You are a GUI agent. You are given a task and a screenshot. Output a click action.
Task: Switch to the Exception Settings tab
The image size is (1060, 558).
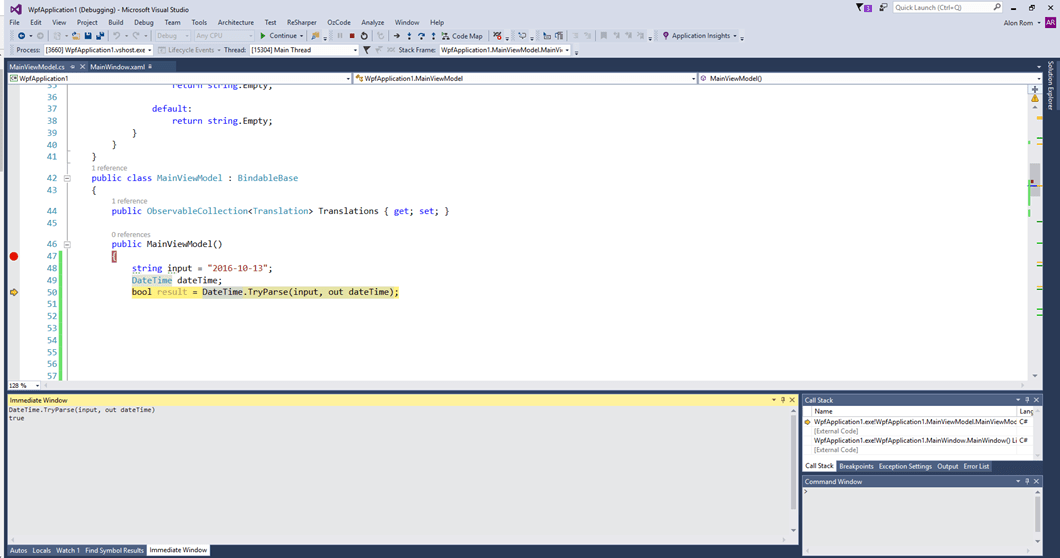click(x=905, y=466)
